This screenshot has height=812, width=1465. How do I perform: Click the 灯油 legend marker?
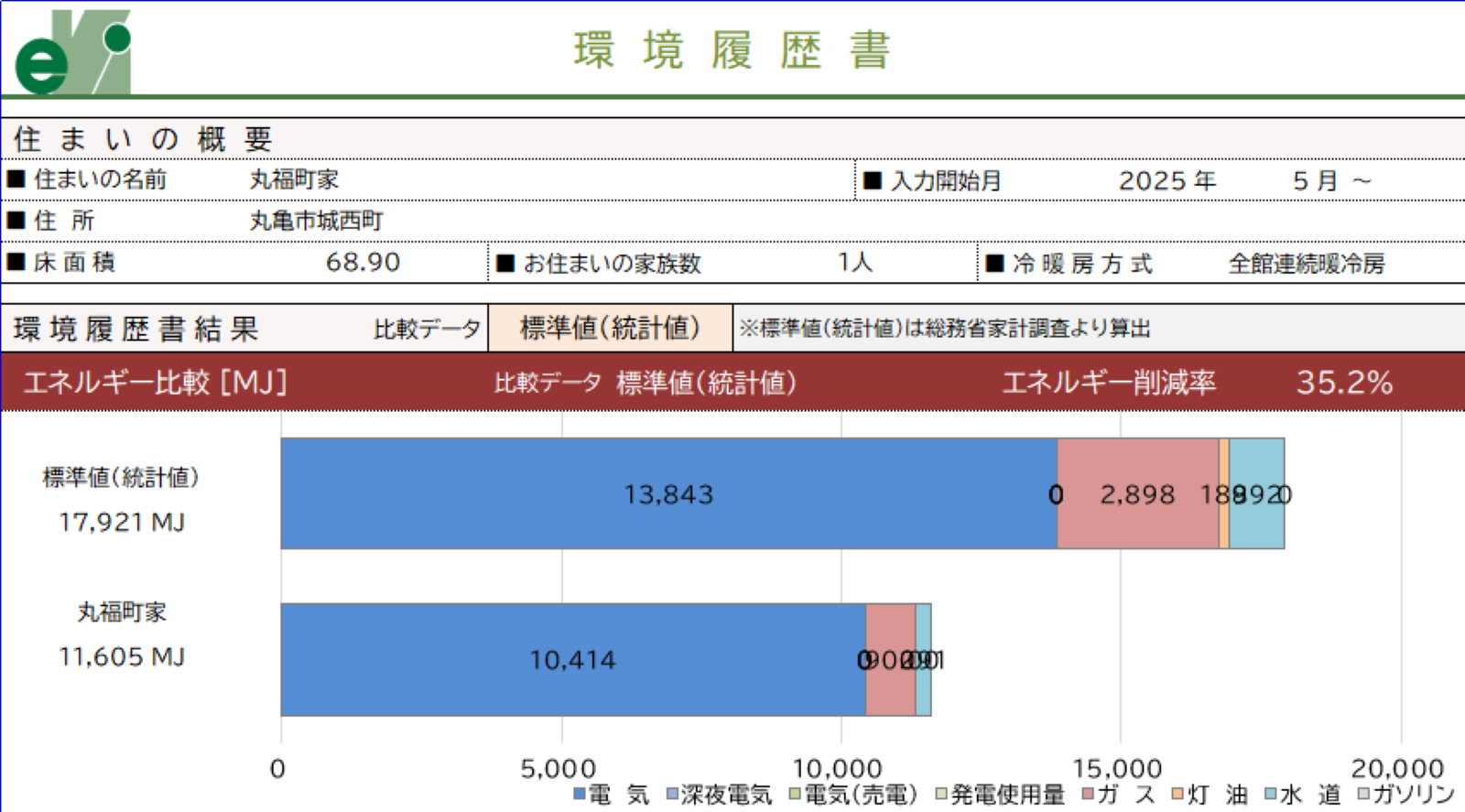(1177, 794)
